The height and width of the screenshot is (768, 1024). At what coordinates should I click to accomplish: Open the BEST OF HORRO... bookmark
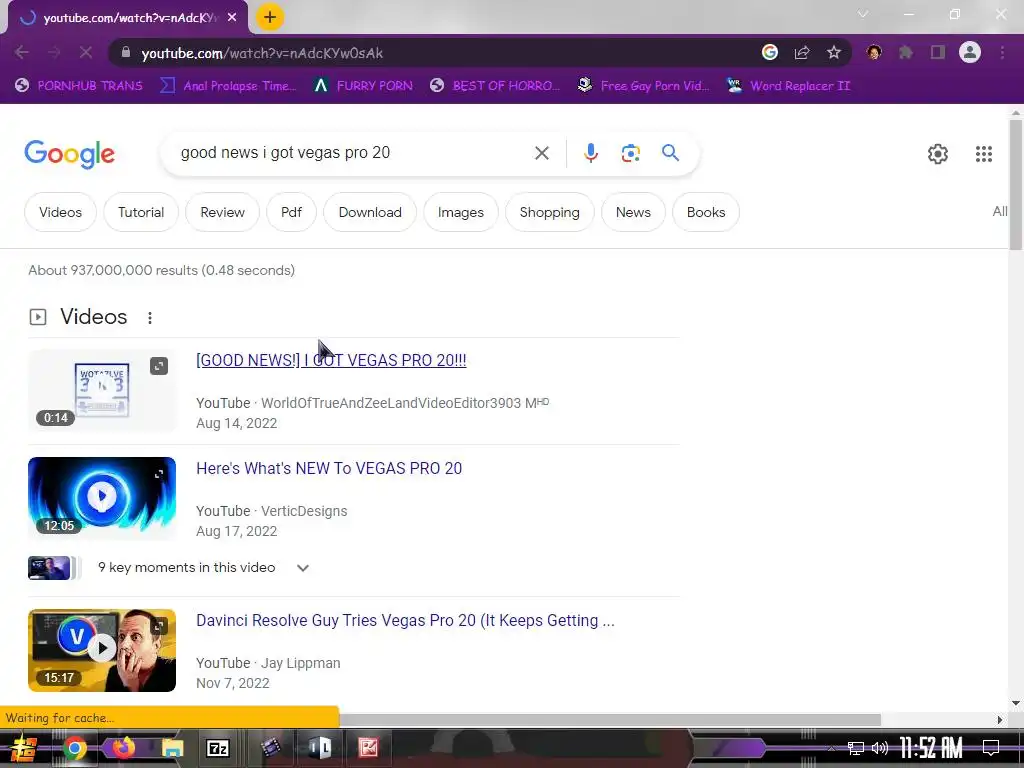click(495, 86)
